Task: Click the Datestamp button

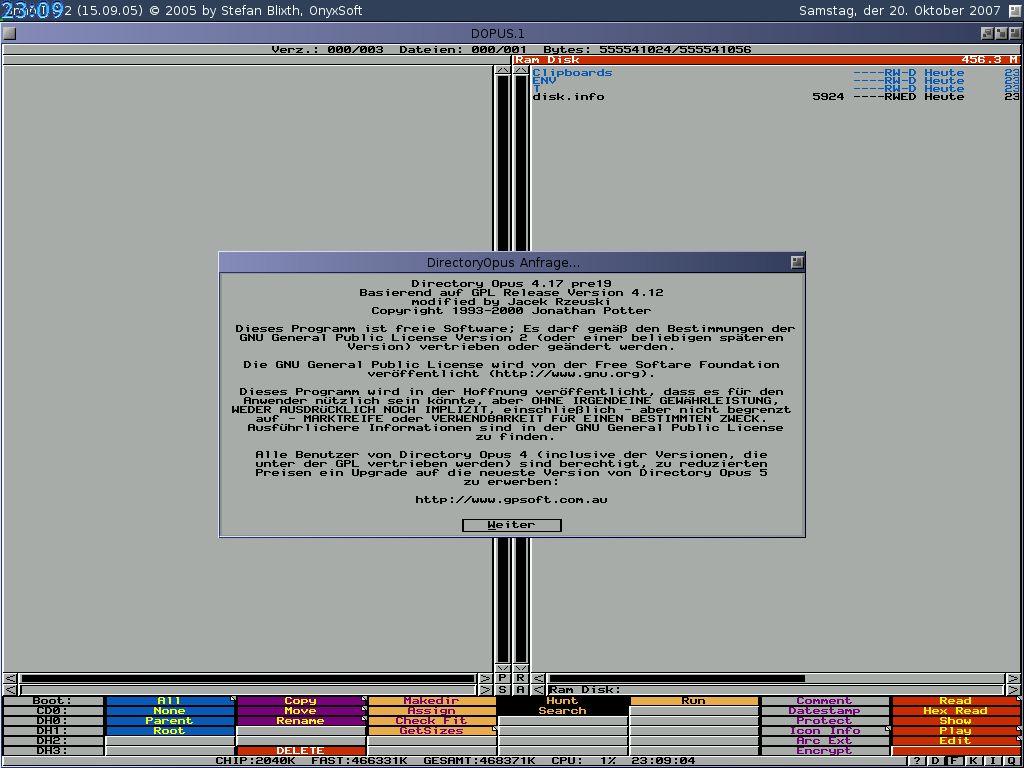Action: 825,711
